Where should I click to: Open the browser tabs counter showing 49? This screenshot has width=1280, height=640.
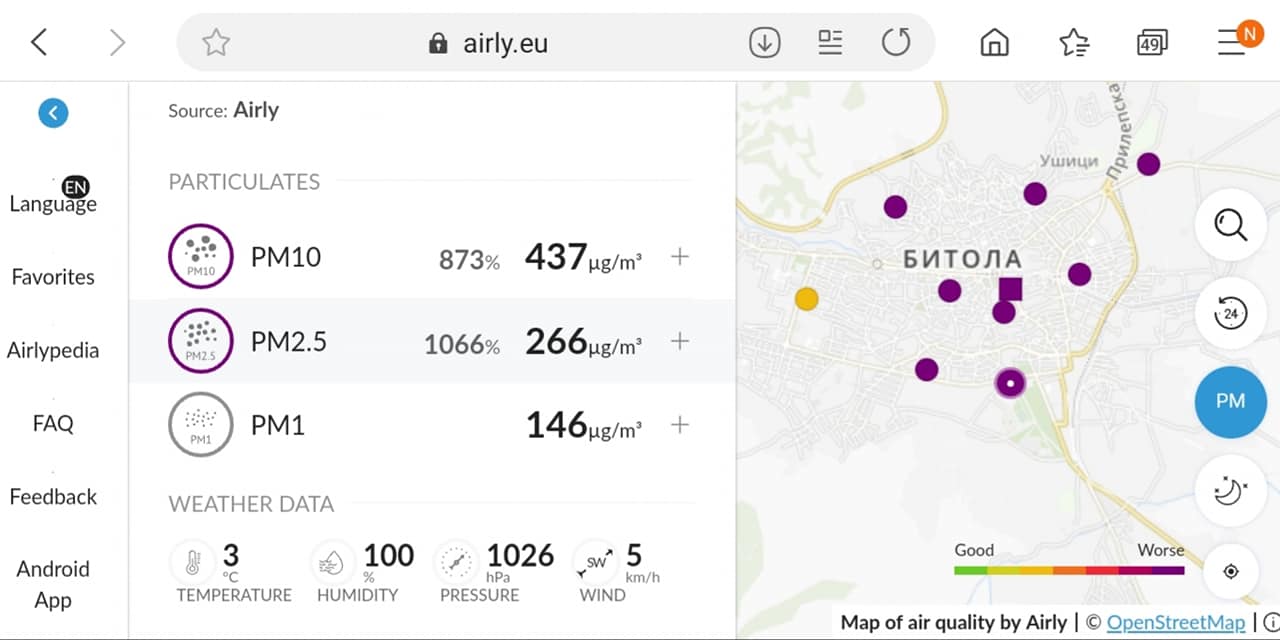1152,42
